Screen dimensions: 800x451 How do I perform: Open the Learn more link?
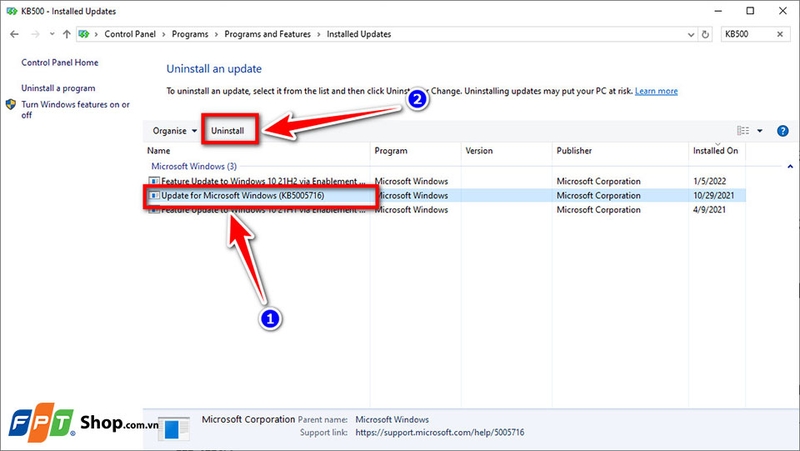[x=656, y=91]
